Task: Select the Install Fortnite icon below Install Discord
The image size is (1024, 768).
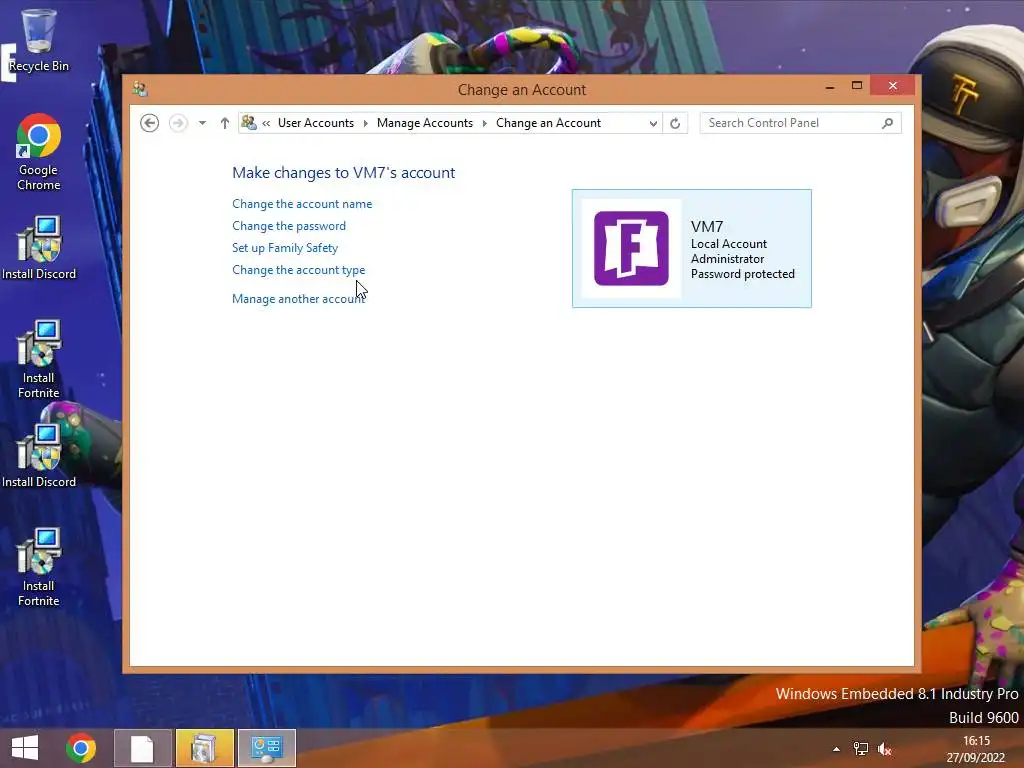Action: (x=39, y=359)
